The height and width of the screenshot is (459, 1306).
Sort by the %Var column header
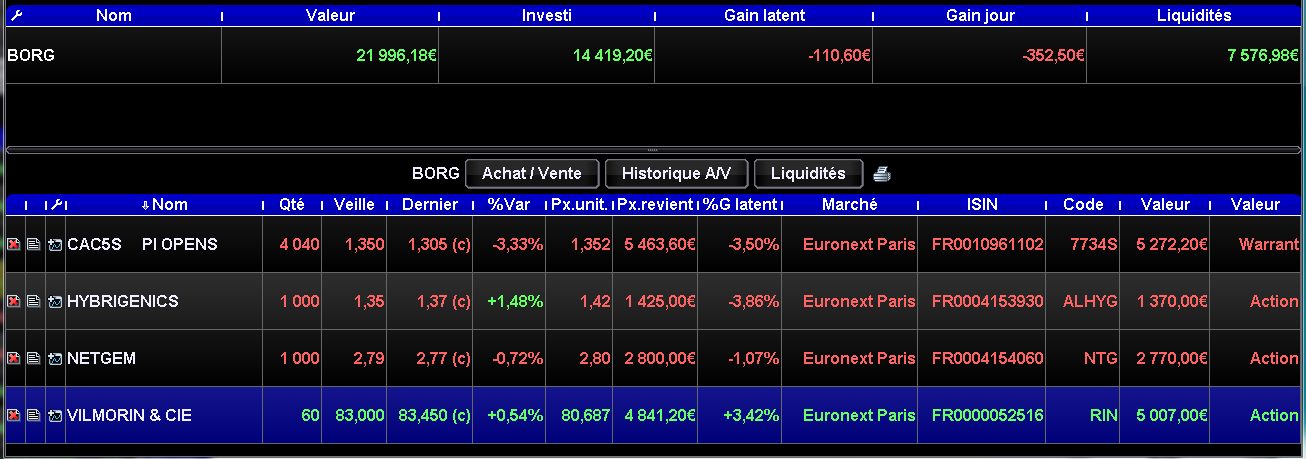tap(508, 204)
